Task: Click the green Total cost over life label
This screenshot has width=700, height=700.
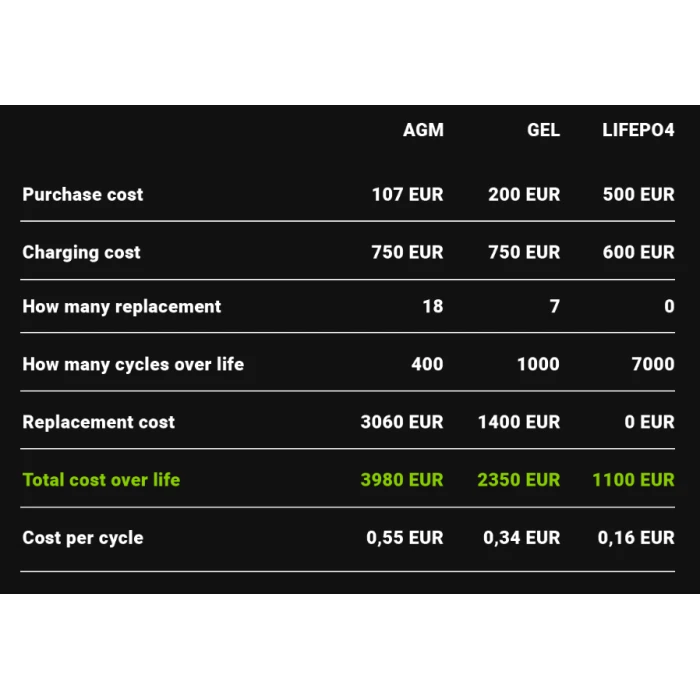Action: point(101,480)
